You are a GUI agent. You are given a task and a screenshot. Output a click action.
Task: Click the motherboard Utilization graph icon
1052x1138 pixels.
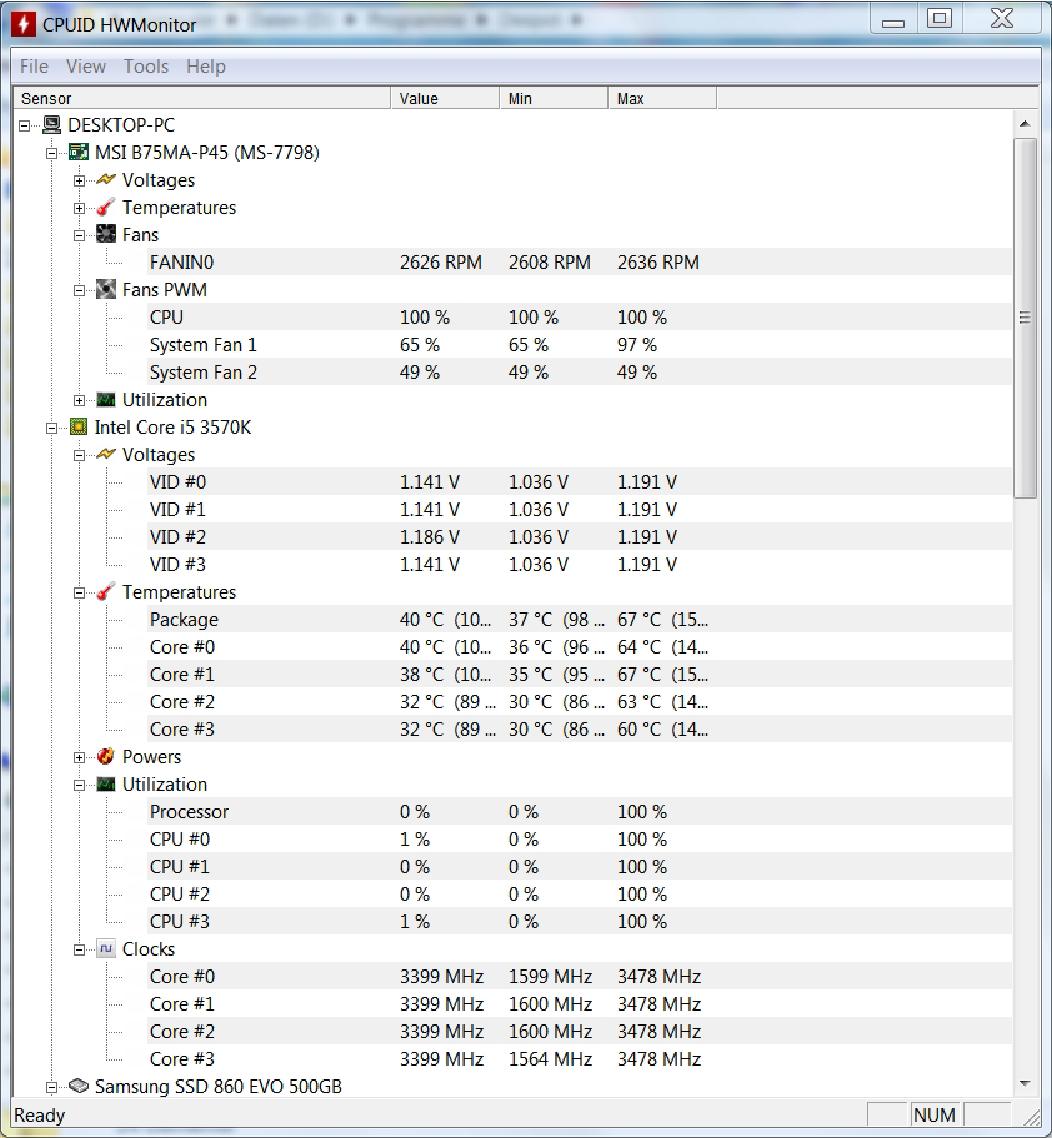click(106, 400)
